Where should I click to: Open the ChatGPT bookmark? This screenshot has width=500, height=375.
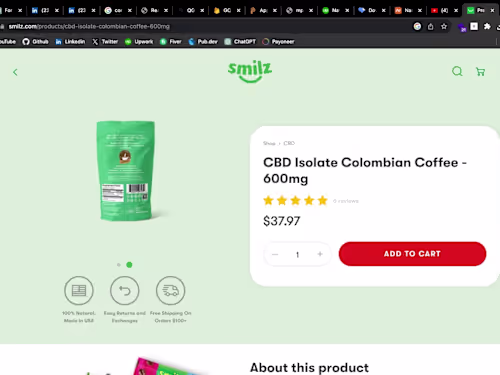coord(240,42)
